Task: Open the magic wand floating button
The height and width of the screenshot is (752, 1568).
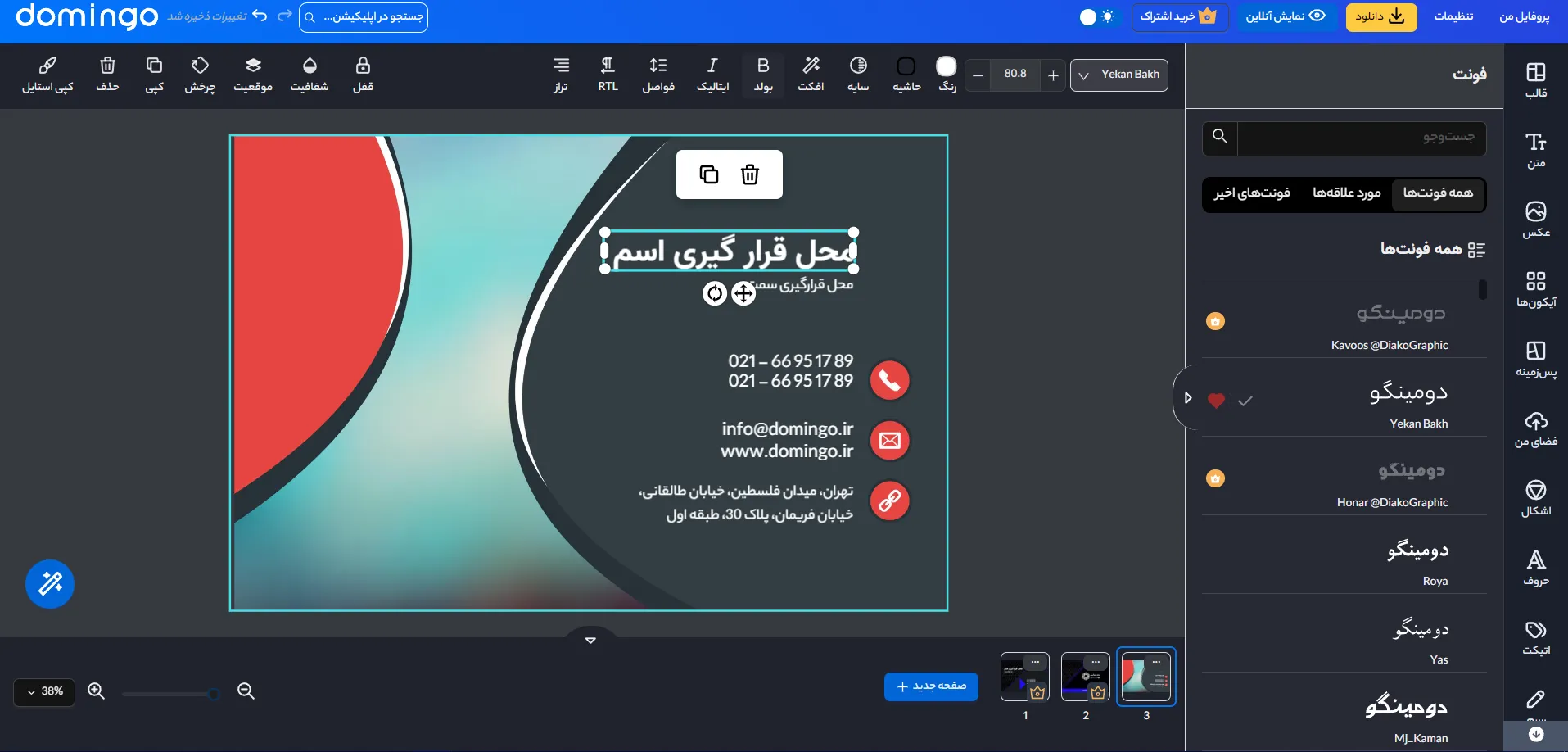Action: 50,584
